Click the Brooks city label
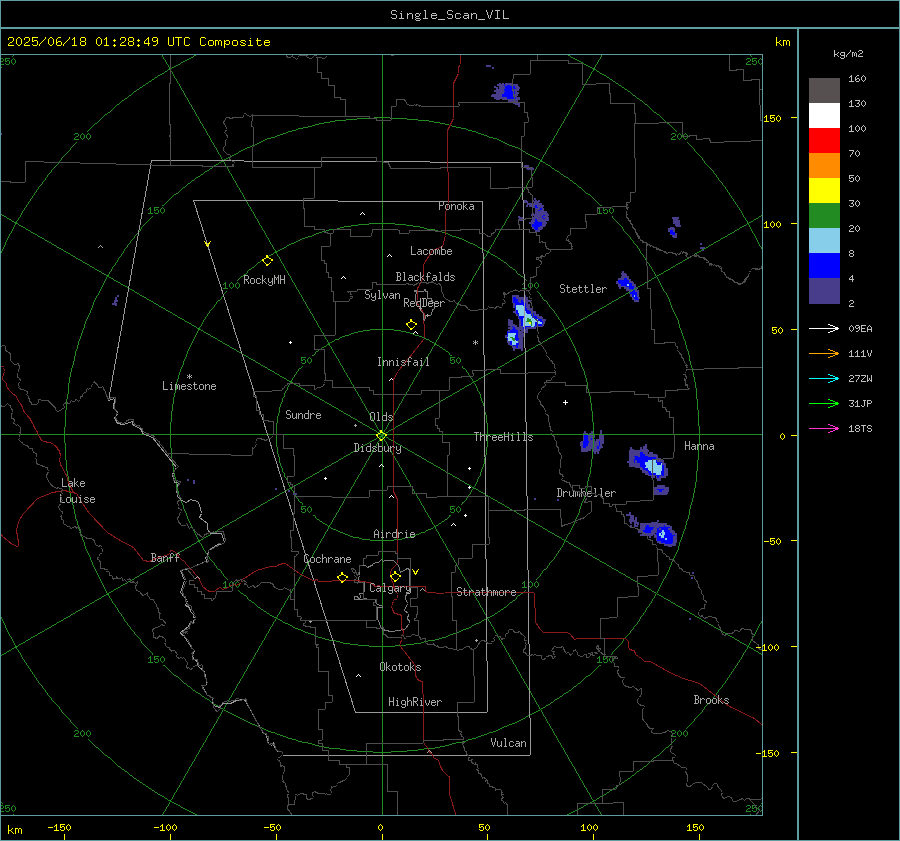 (711, 700)
